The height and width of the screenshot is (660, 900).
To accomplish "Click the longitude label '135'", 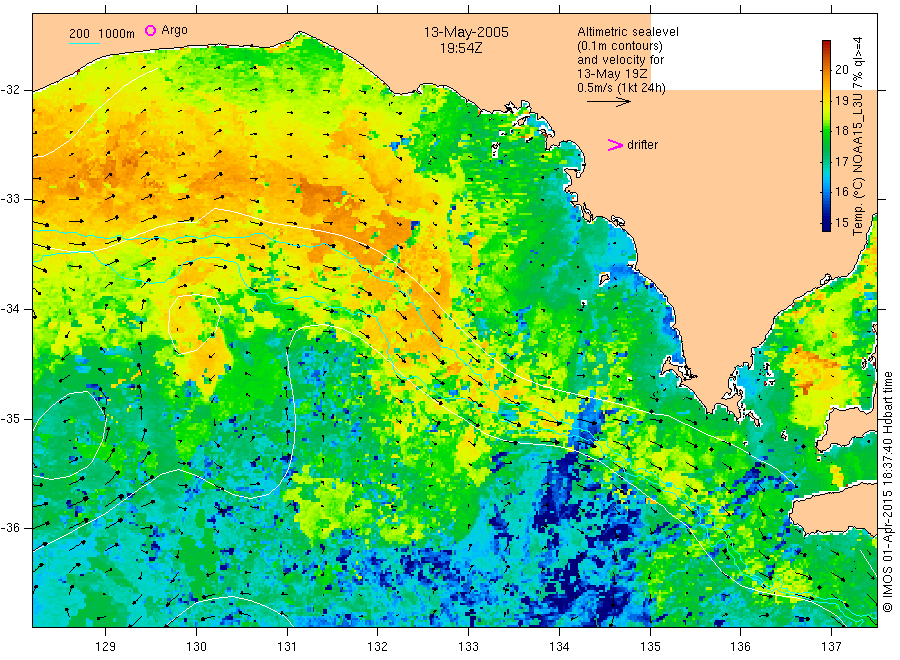I will click(x=650, y=647).
